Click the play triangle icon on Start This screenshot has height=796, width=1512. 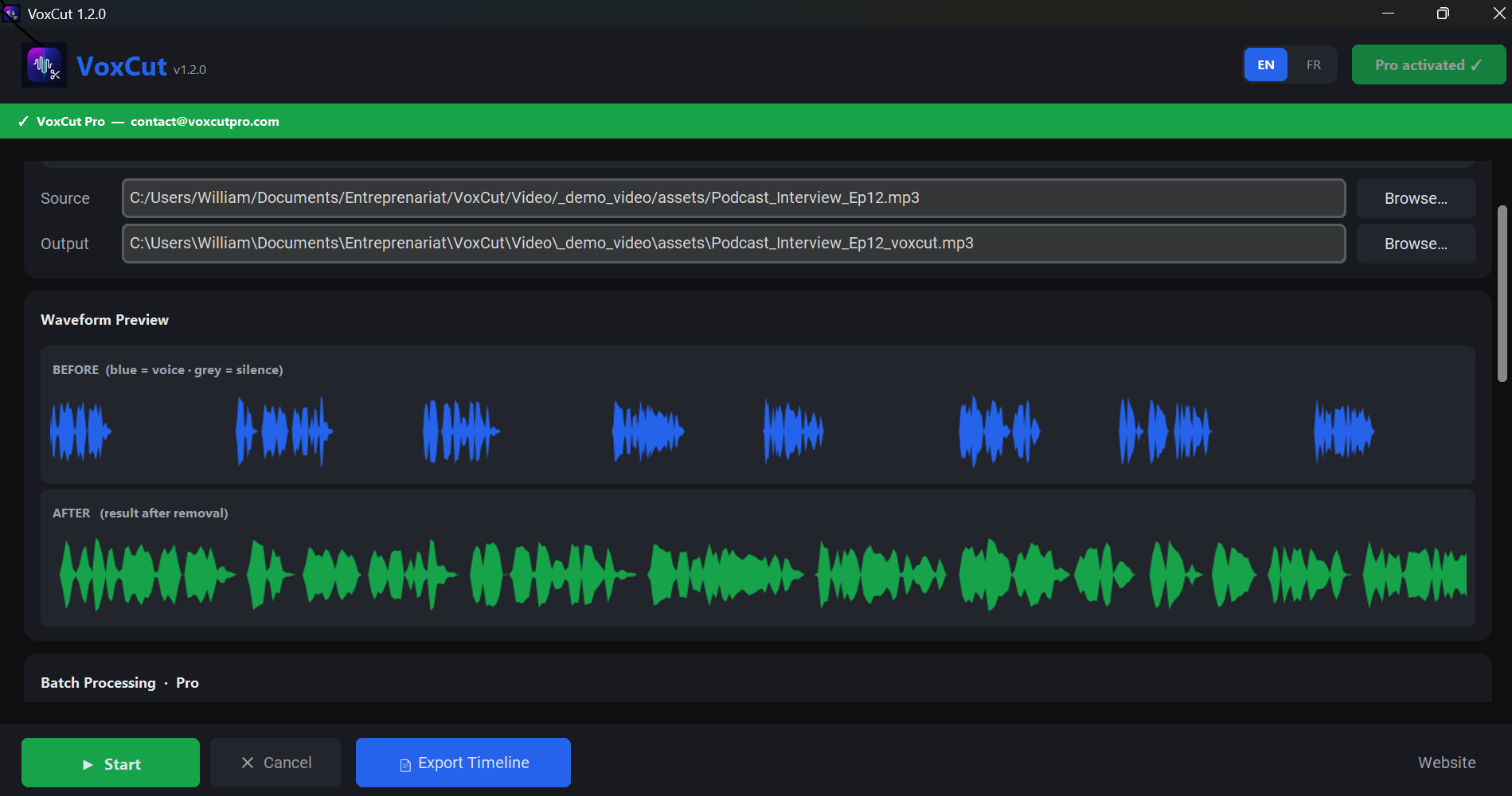[88, 764]
